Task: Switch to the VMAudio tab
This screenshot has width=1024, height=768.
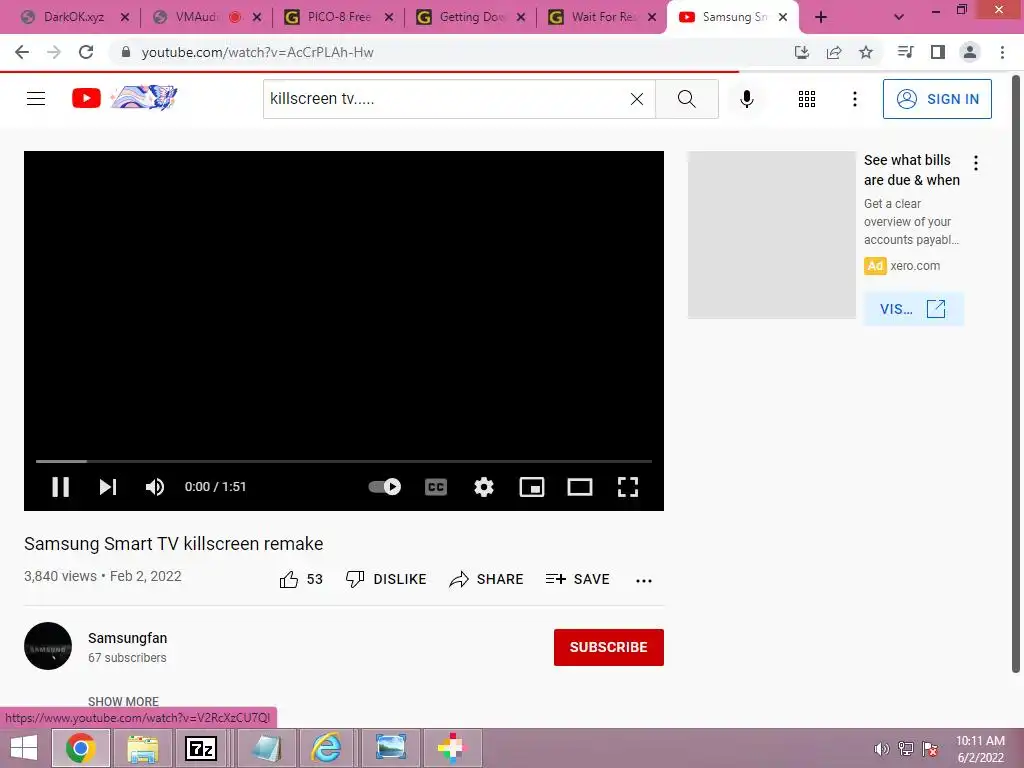Action: point(196,17)
